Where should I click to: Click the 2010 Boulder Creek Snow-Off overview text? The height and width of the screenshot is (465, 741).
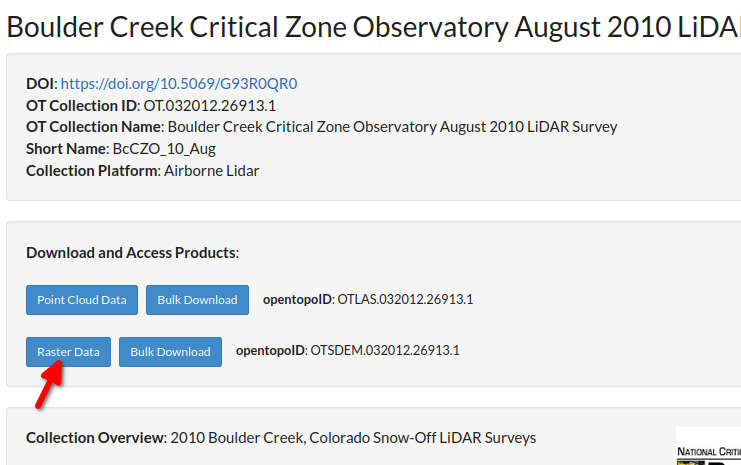353,438
